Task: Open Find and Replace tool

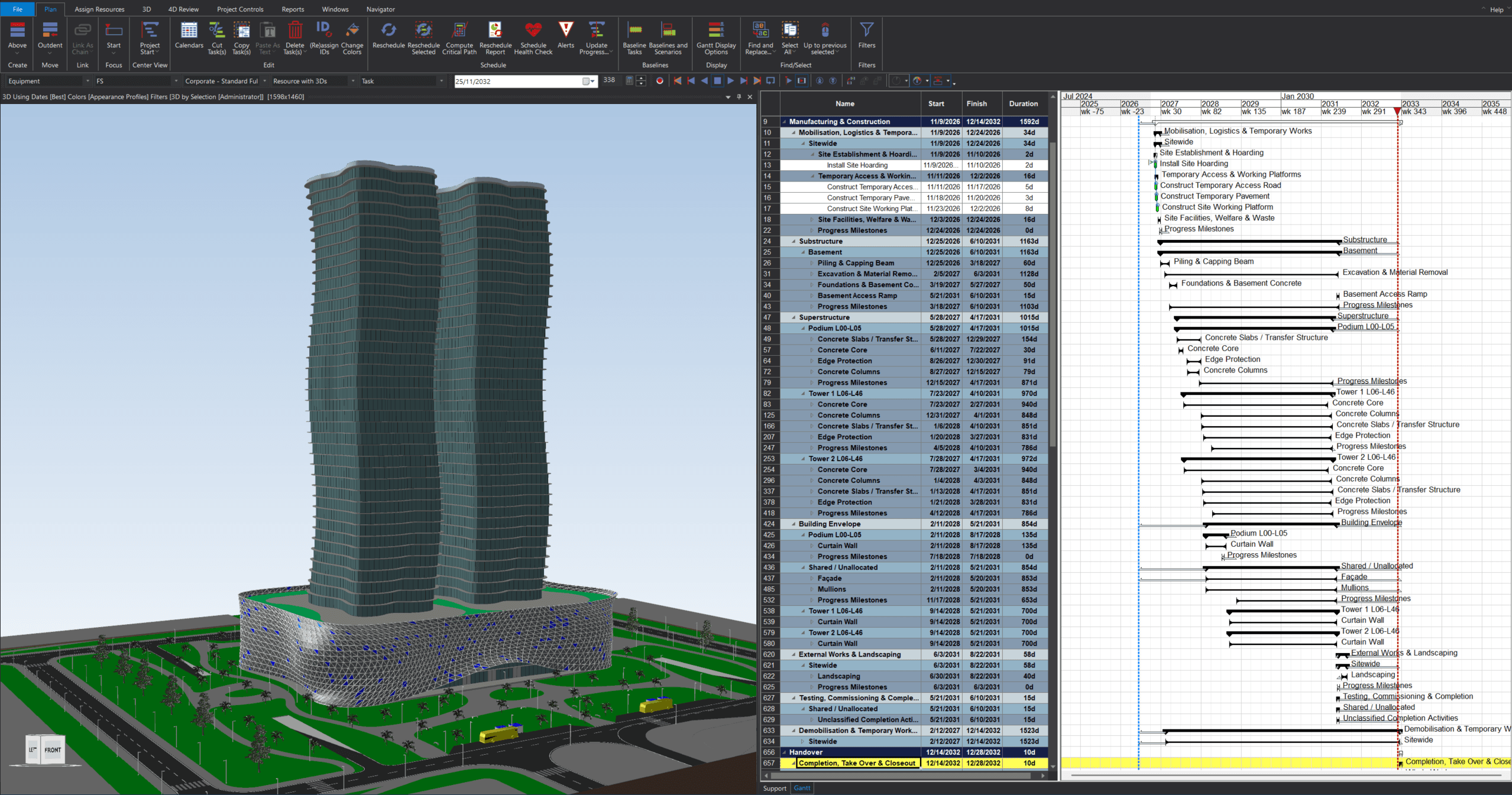Action: click(760, 39)
